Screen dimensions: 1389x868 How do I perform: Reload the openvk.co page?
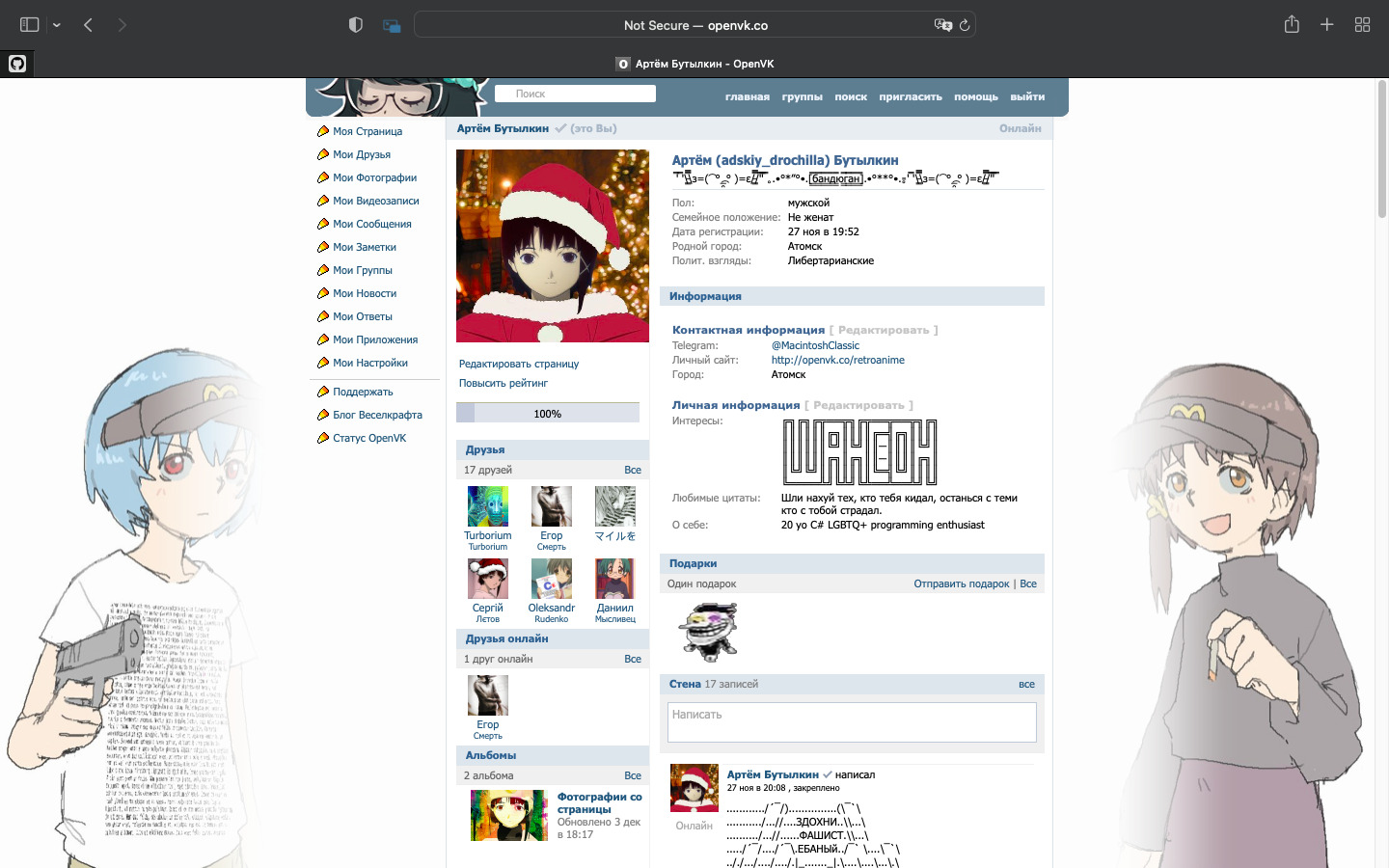coord(964,25)
